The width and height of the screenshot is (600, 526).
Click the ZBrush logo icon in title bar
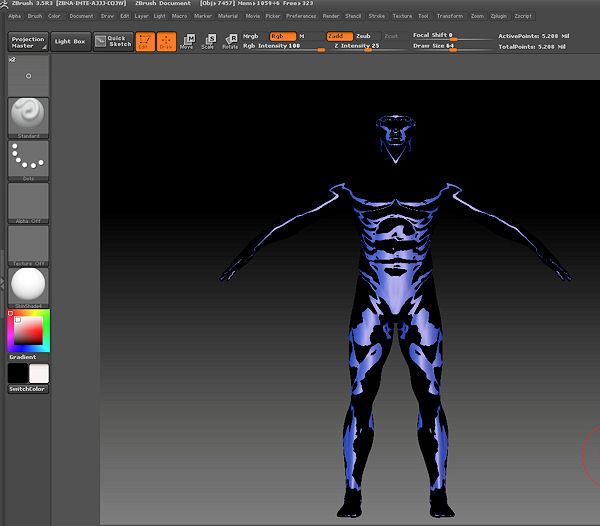(4, 4)
